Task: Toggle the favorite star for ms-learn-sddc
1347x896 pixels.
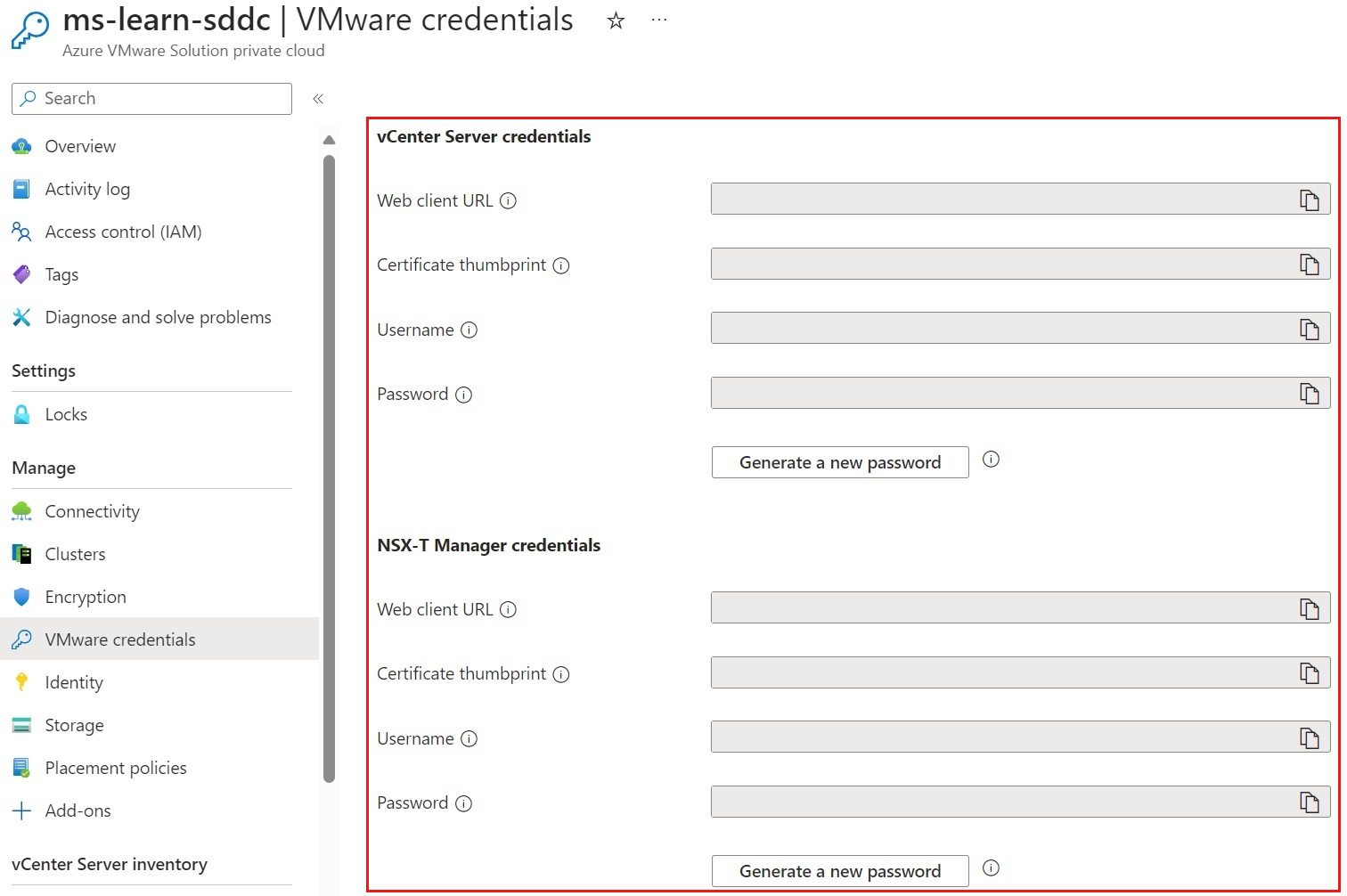Action: [x=616, y=20]
